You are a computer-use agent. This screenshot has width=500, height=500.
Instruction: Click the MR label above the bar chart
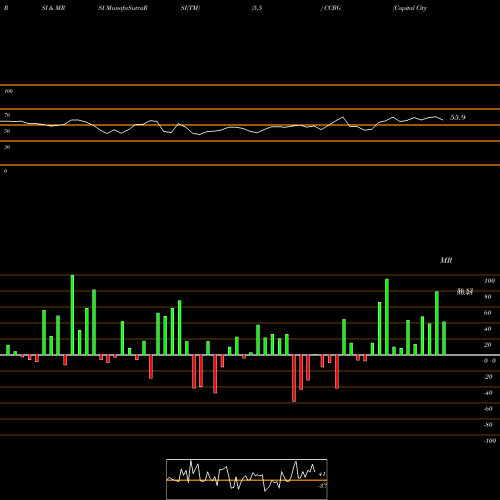(x=446, y=260)
